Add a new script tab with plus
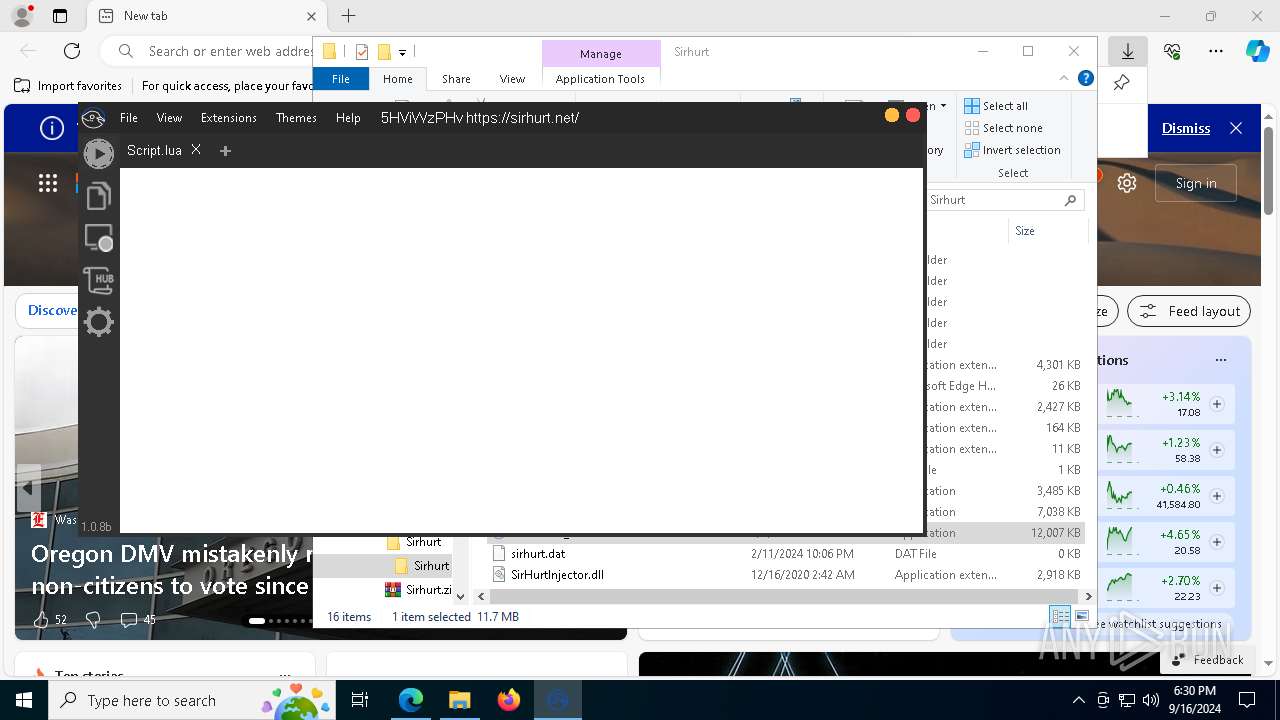 pyautogui.click(x=225, y=151)
